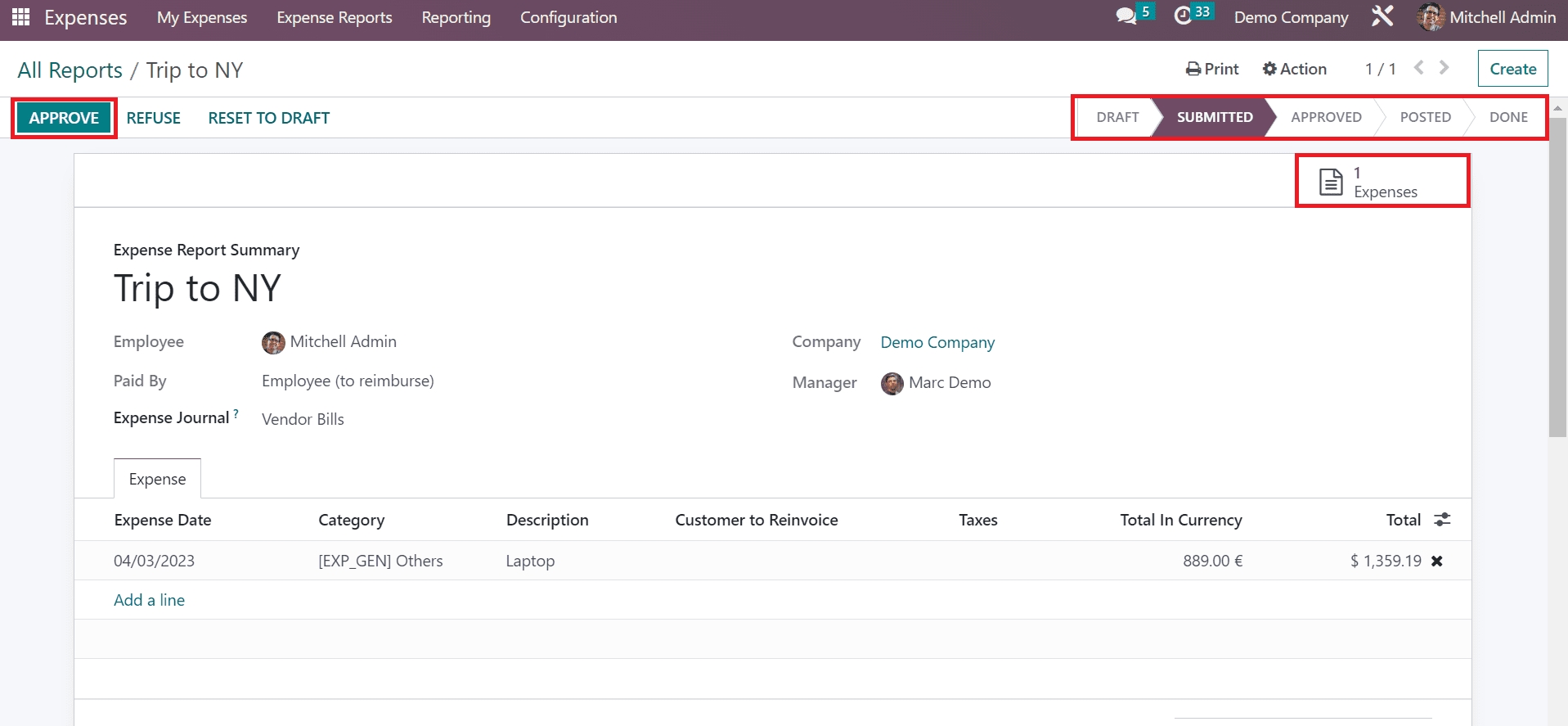The width and height of the screenshot is (1568, 726).
Task: Open the Print dropdown
Action: [x=1212, y=69]
